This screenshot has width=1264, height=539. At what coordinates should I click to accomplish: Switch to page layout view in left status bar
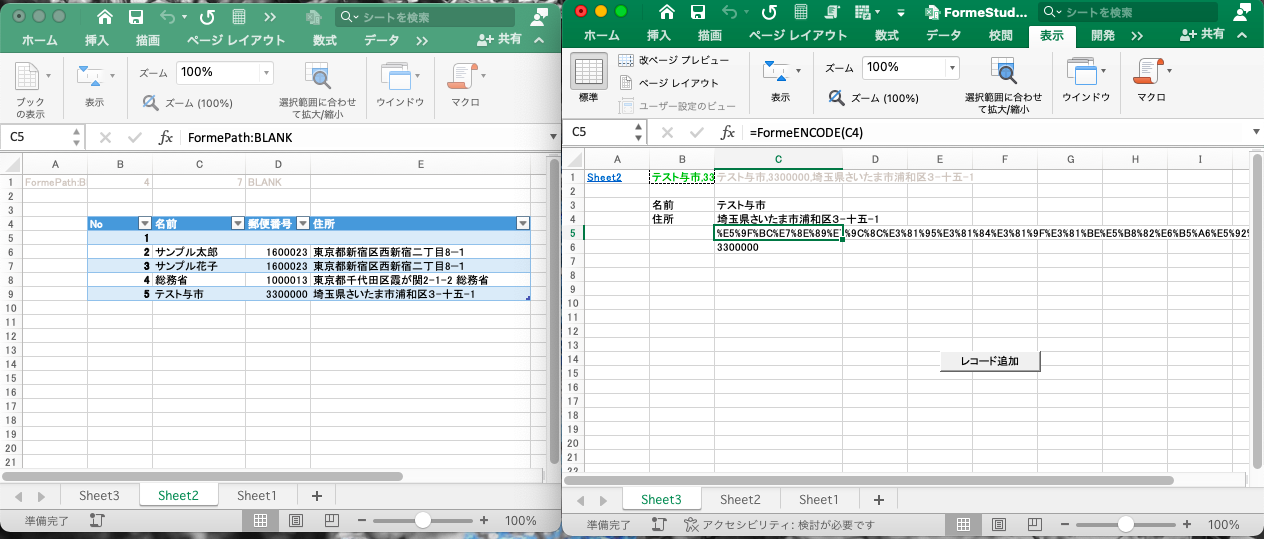[295, 521]
